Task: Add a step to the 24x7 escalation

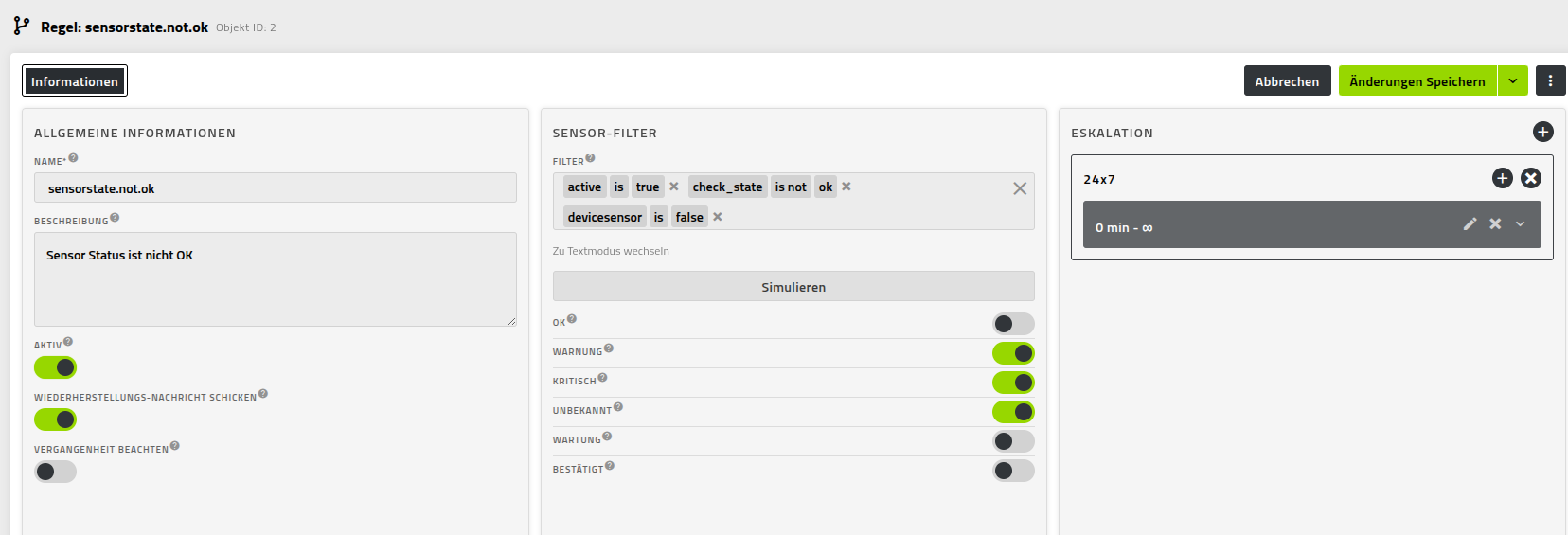Action: coord(1502,178)
